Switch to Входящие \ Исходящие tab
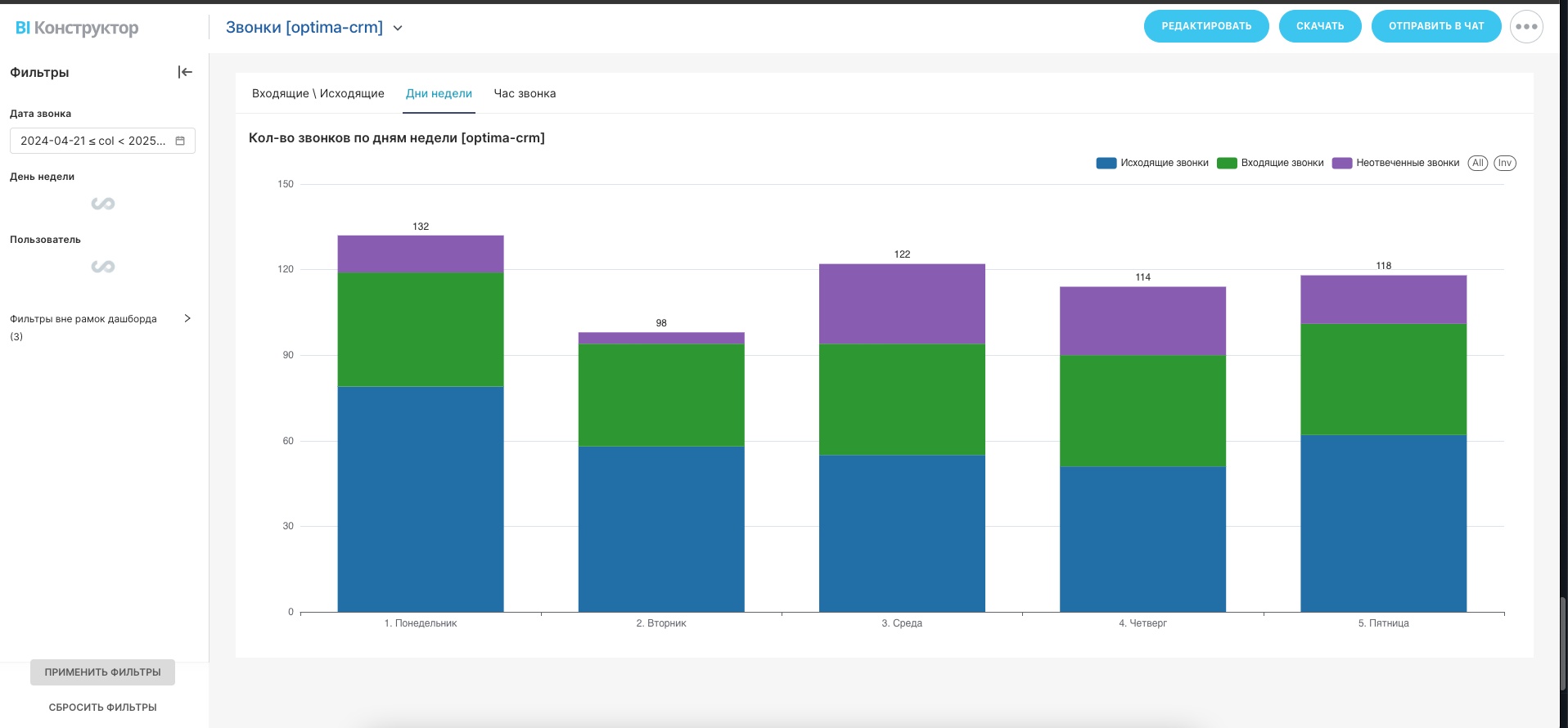Viewport: 1568px width, 728px height. tap(318, 93)
